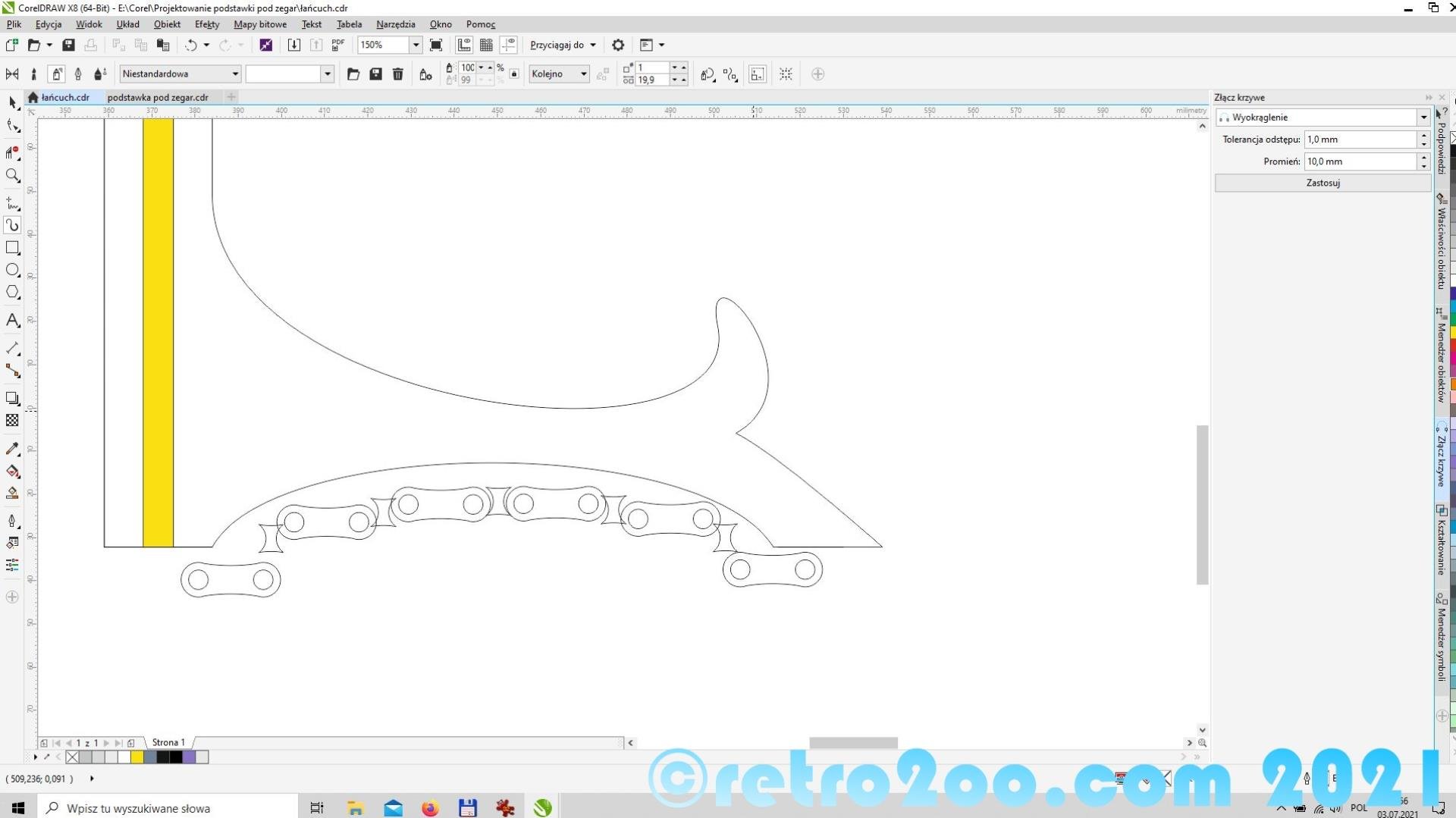The width and height of the screenshot is (1456, 818).
Task: Toggle the show guidelines button
Action: click(x=509, y=45)
